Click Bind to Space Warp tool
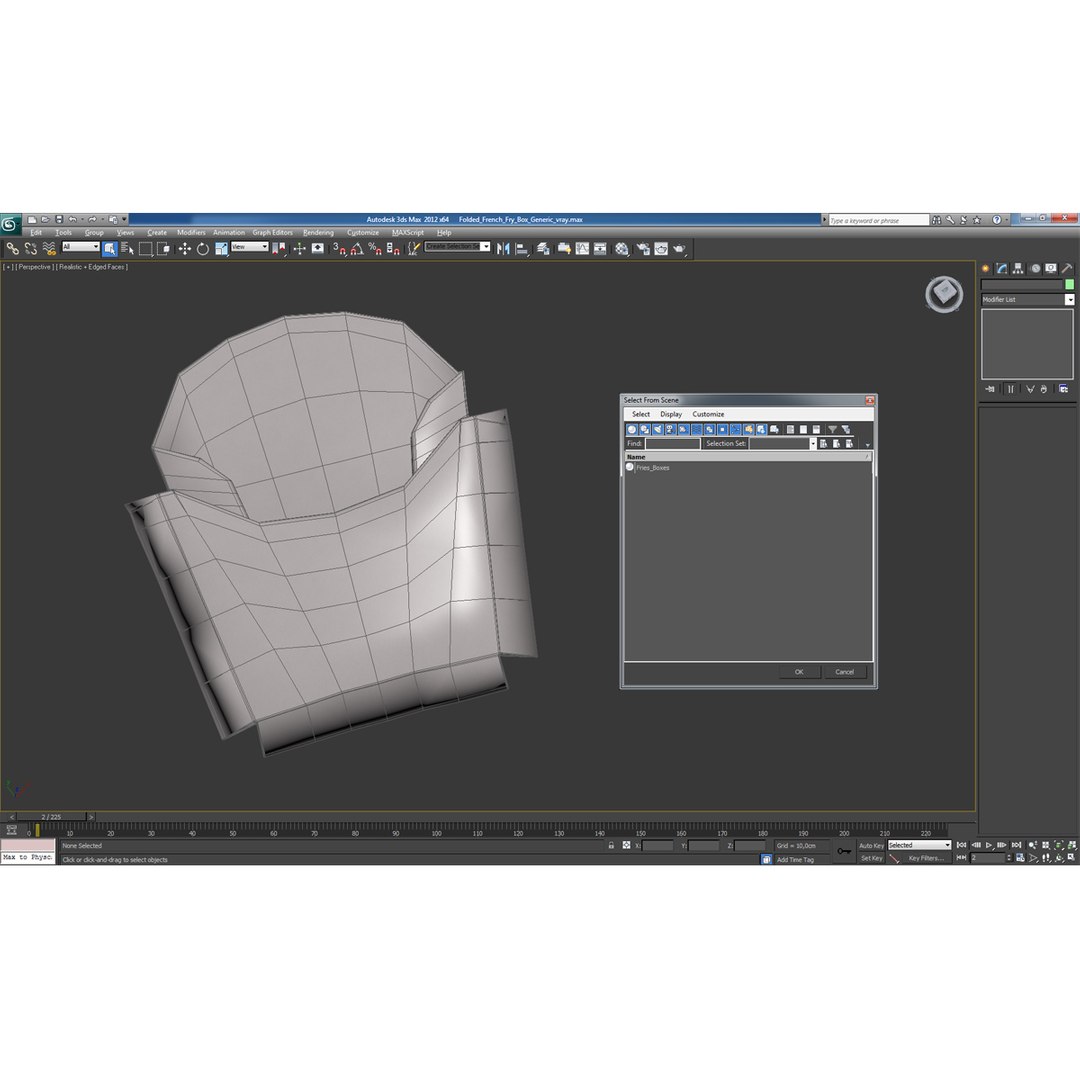The image size is (1080, 1080). pyautogui.click(x=48, y=249)
